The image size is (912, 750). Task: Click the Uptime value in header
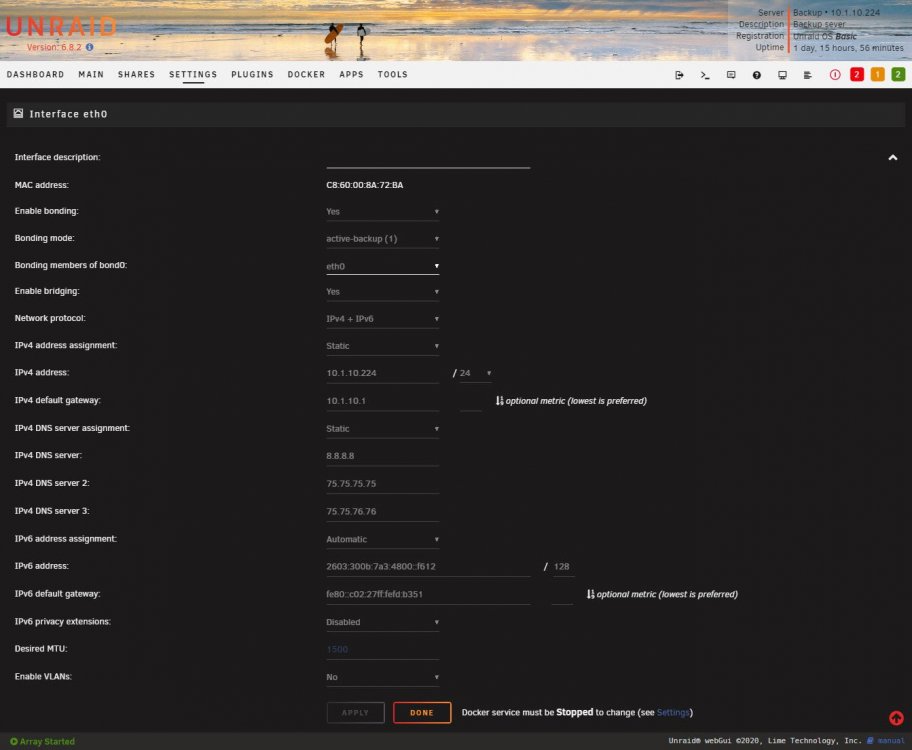849,48
